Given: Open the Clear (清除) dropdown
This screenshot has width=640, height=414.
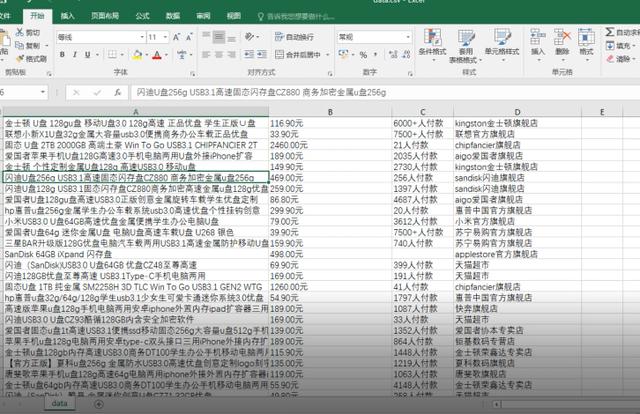Looking at the screenshot, I should pos(620,59).
